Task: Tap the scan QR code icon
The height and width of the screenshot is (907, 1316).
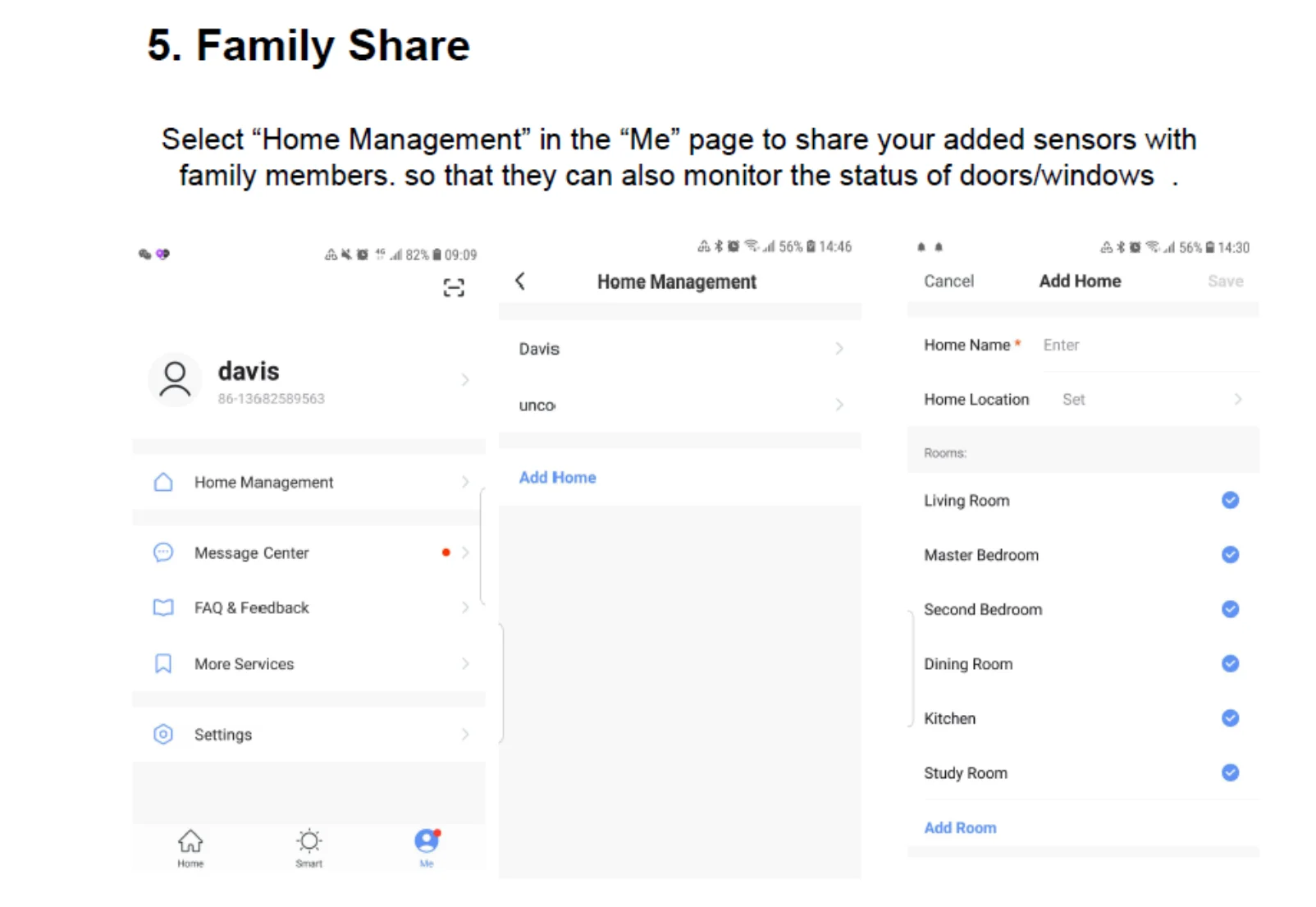Action: (x=454, y=287)
